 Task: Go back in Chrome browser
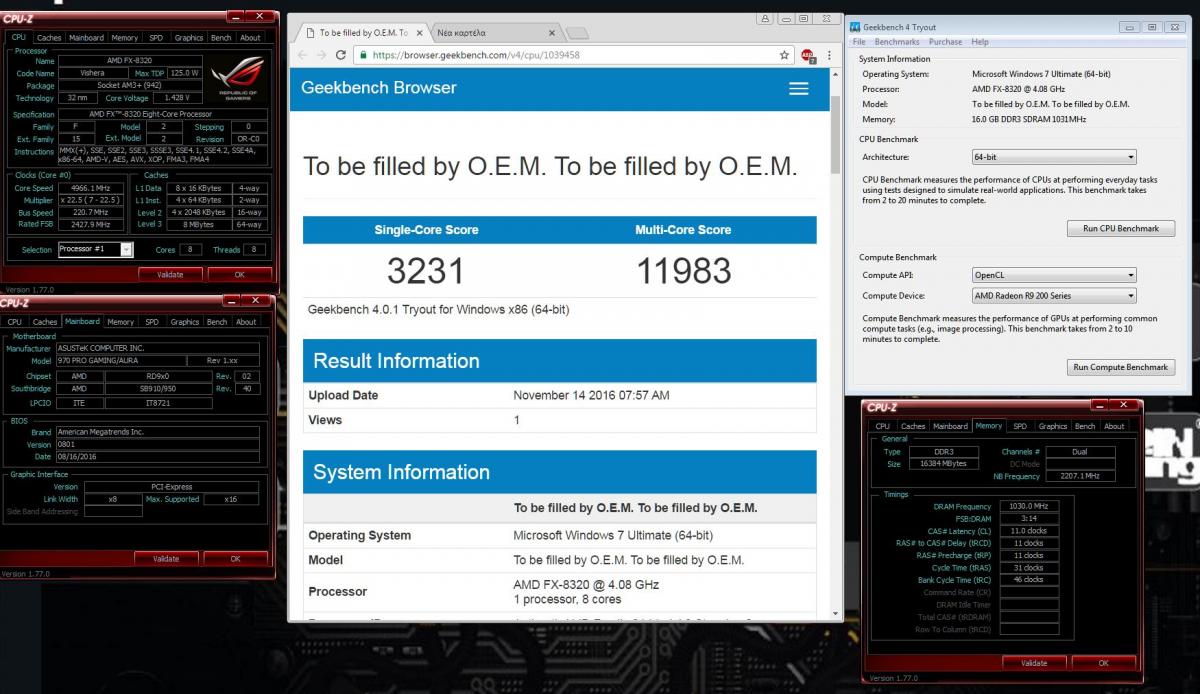301,55
